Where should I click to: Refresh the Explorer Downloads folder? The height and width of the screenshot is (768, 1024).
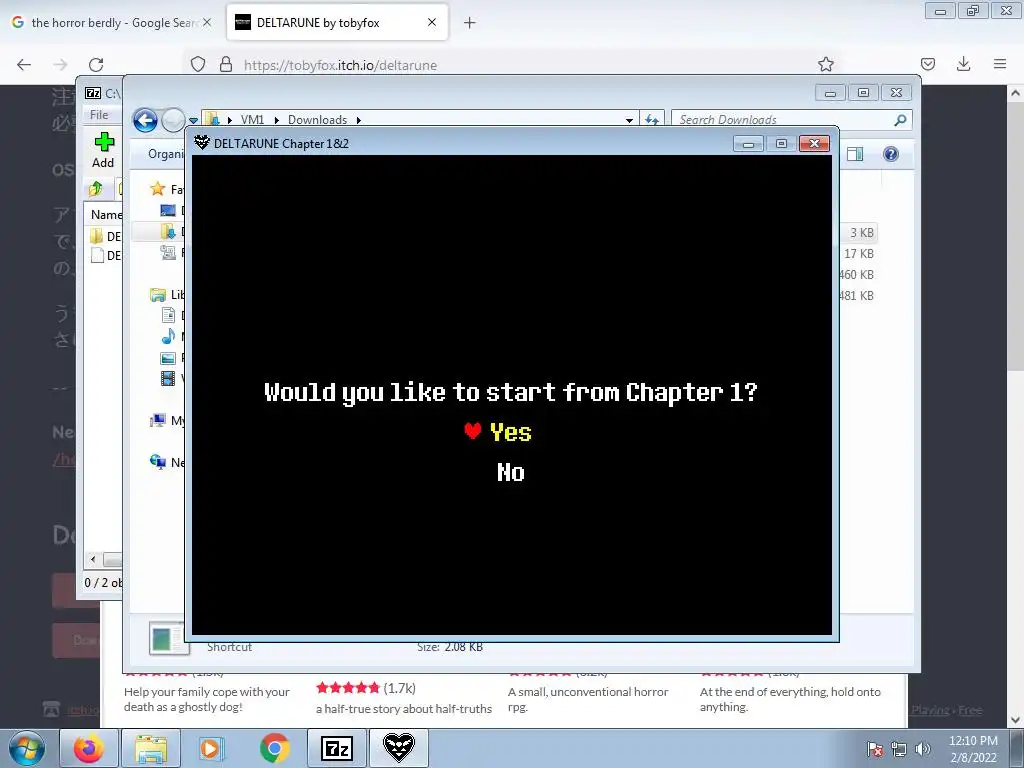tap(652, 120)
